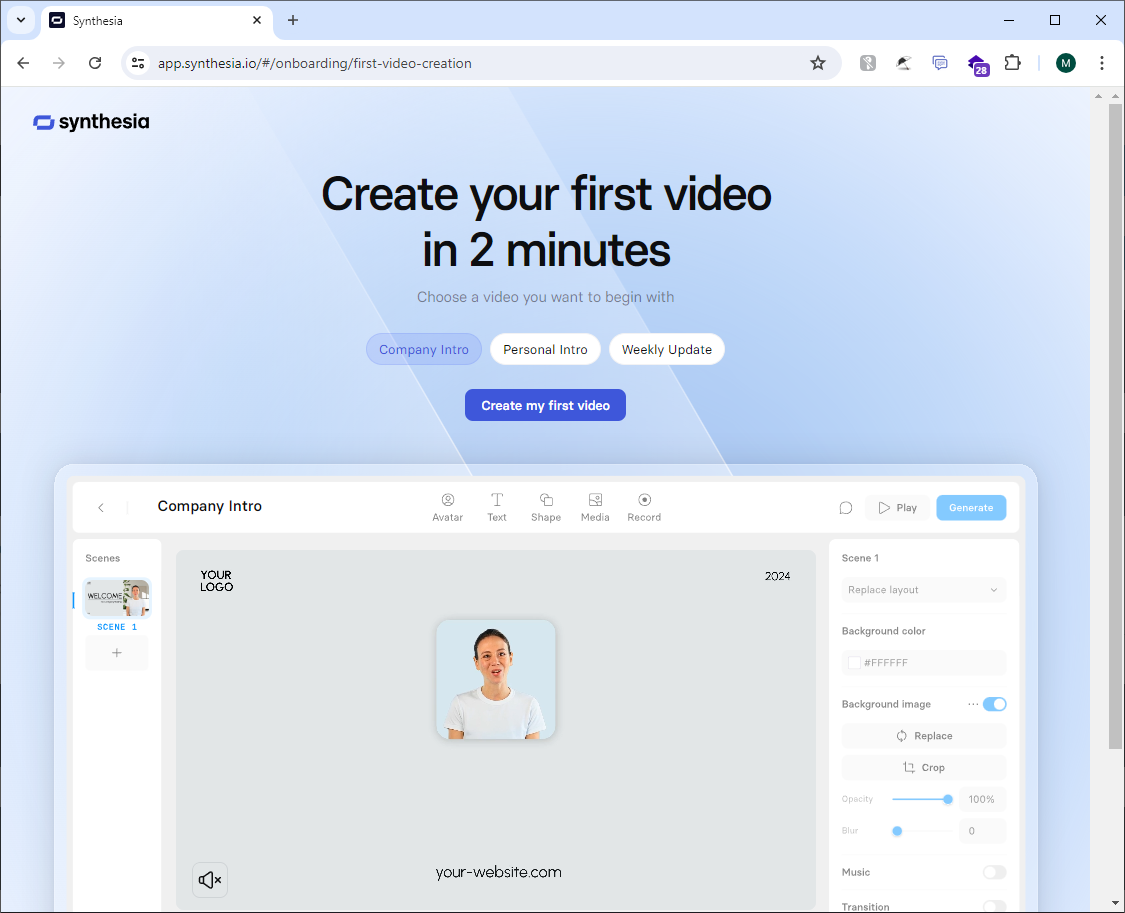Open the comments speech bubble icon
Image resolution: width=1125 pixels, height=913 pixels.
tap(846, 508)
